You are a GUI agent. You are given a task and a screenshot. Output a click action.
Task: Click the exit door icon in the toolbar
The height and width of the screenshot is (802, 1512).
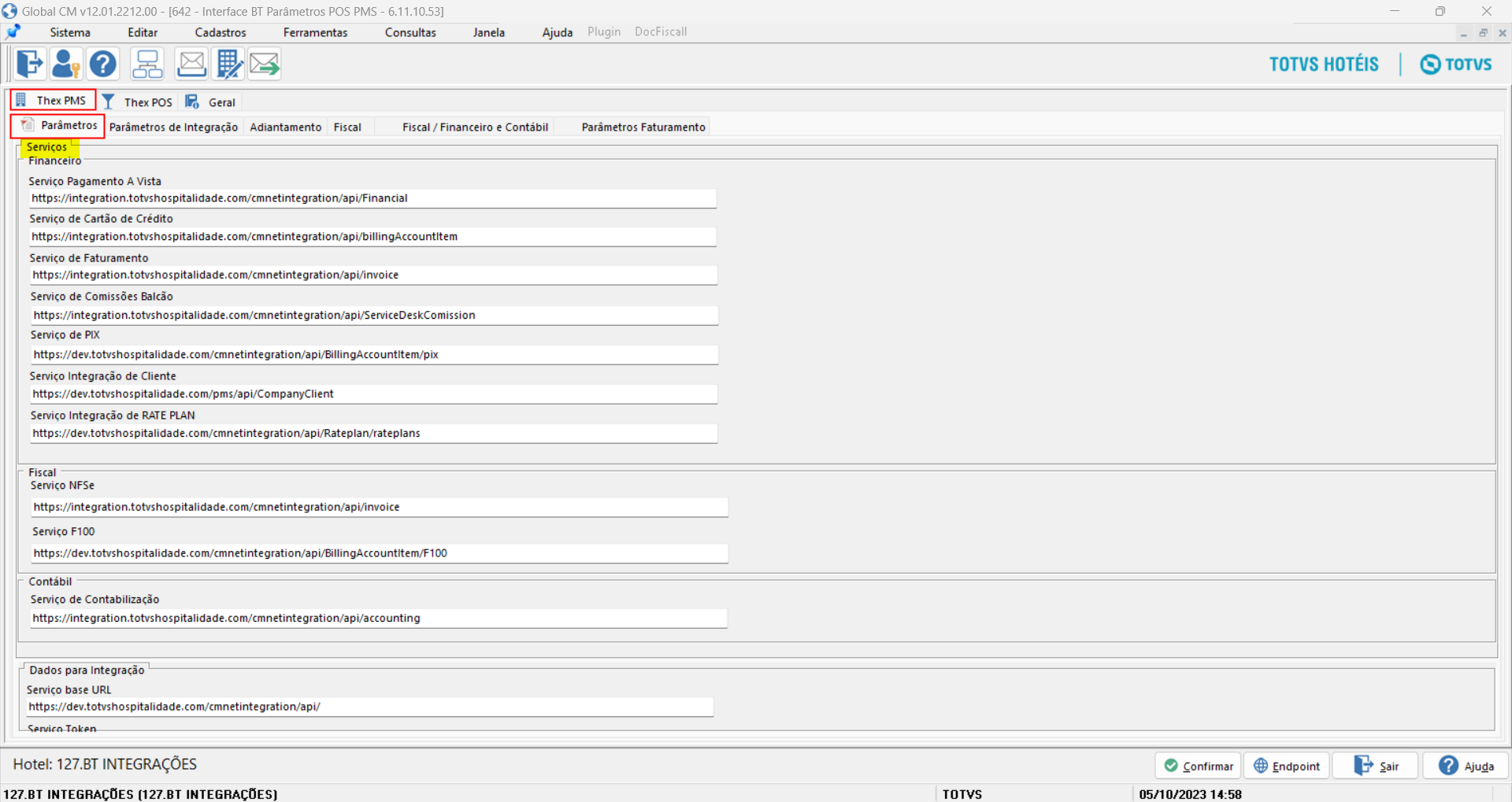pyautogui.click(x=30, y=64)
